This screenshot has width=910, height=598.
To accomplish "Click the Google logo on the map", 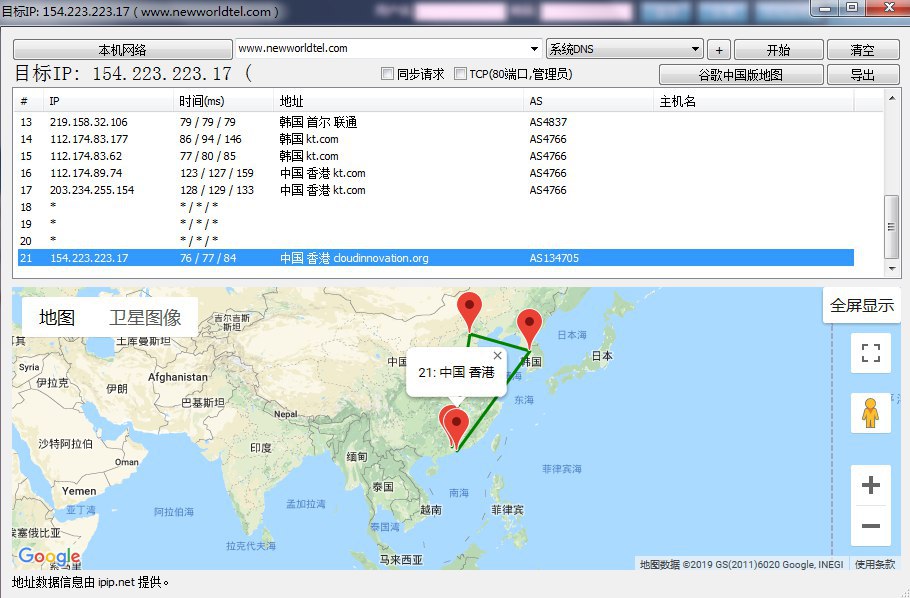I will click(x=49, y=557).
